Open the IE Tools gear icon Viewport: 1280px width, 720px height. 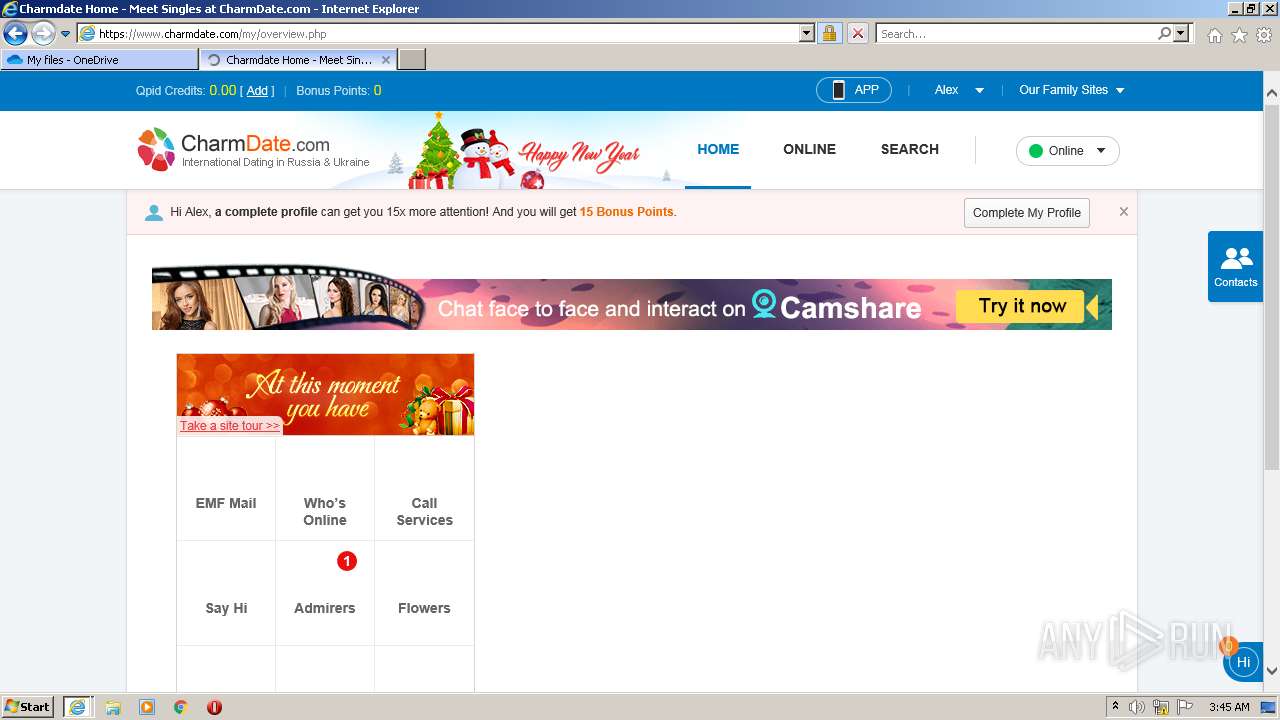click(x=1264, y=35)
